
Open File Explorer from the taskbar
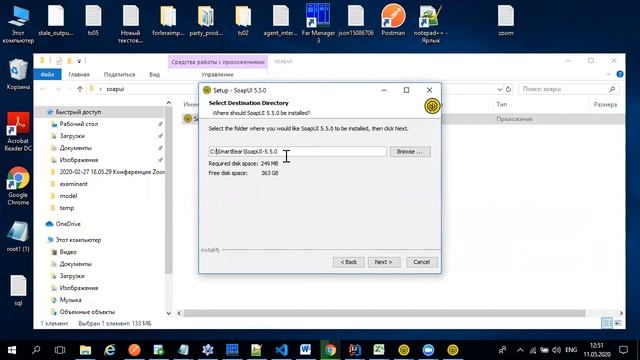(x=85, y=350)
